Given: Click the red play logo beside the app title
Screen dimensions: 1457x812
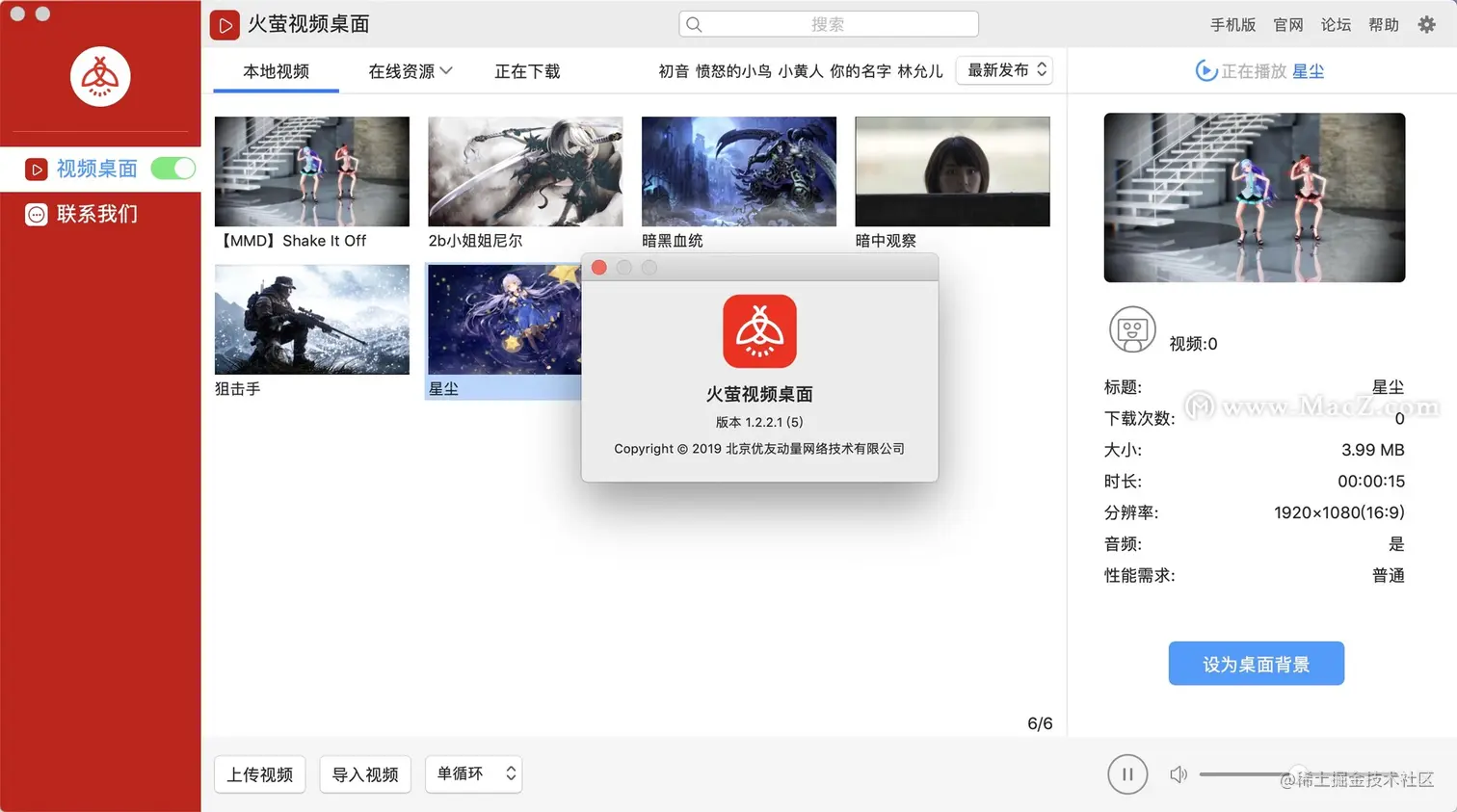Looking at the screenshot, I should [225, 25].
